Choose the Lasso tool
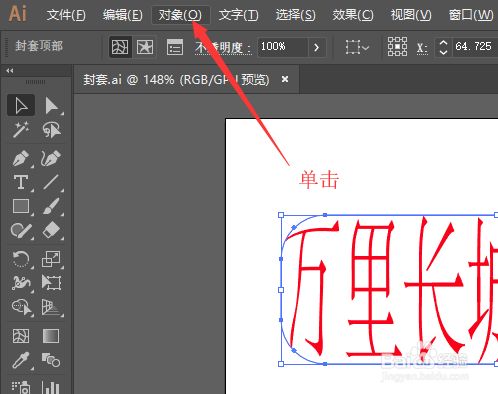 click(51, 129)
